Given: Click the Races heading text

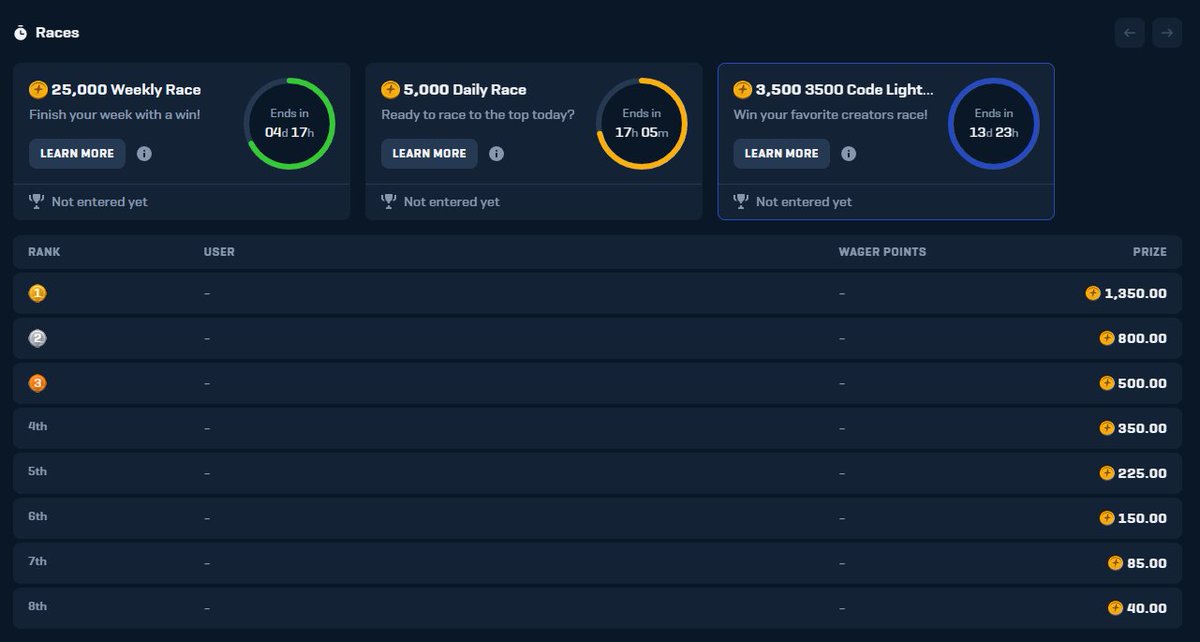Looking at the screenshot, I should pyautogui.click(x=57, y=33).
